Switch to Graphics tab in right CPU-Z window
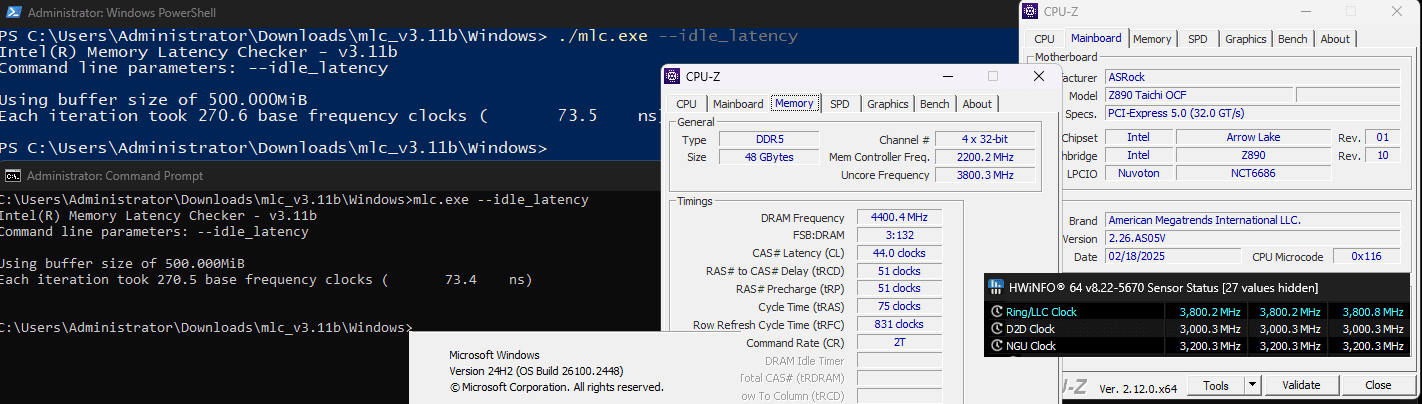The height and width of the screenshot is (404, 1422). [x=1245, y=39]
